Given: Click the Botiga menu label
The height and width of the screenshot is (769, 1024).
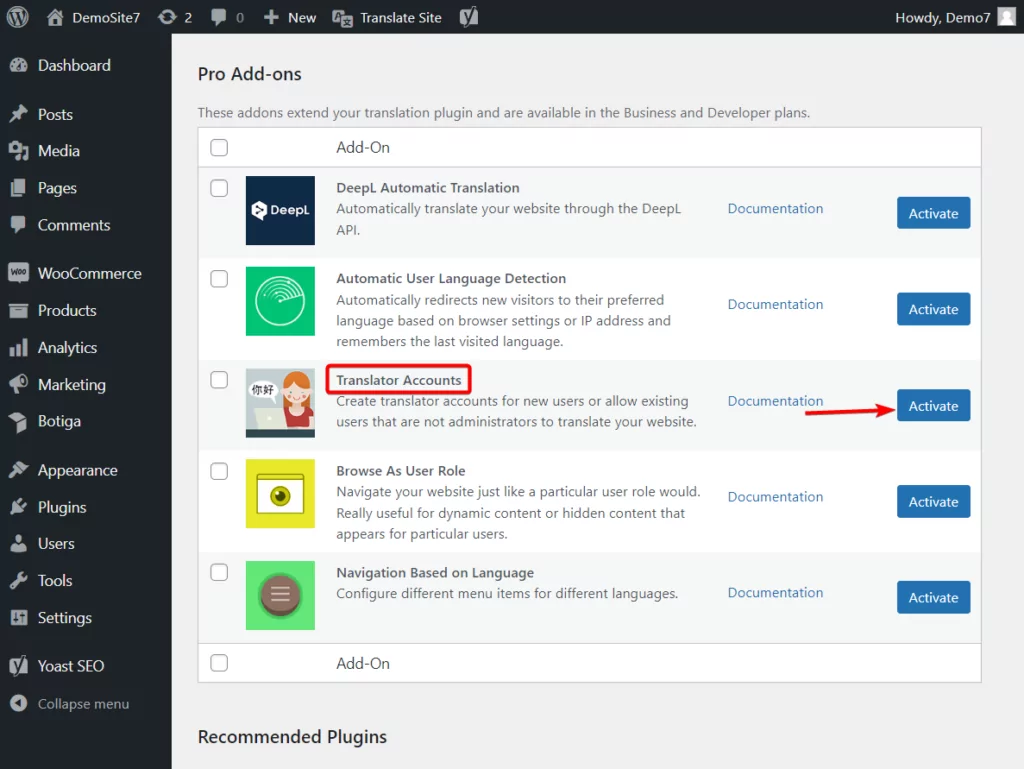Looking at the screenshot, I should tap(59, 422).
